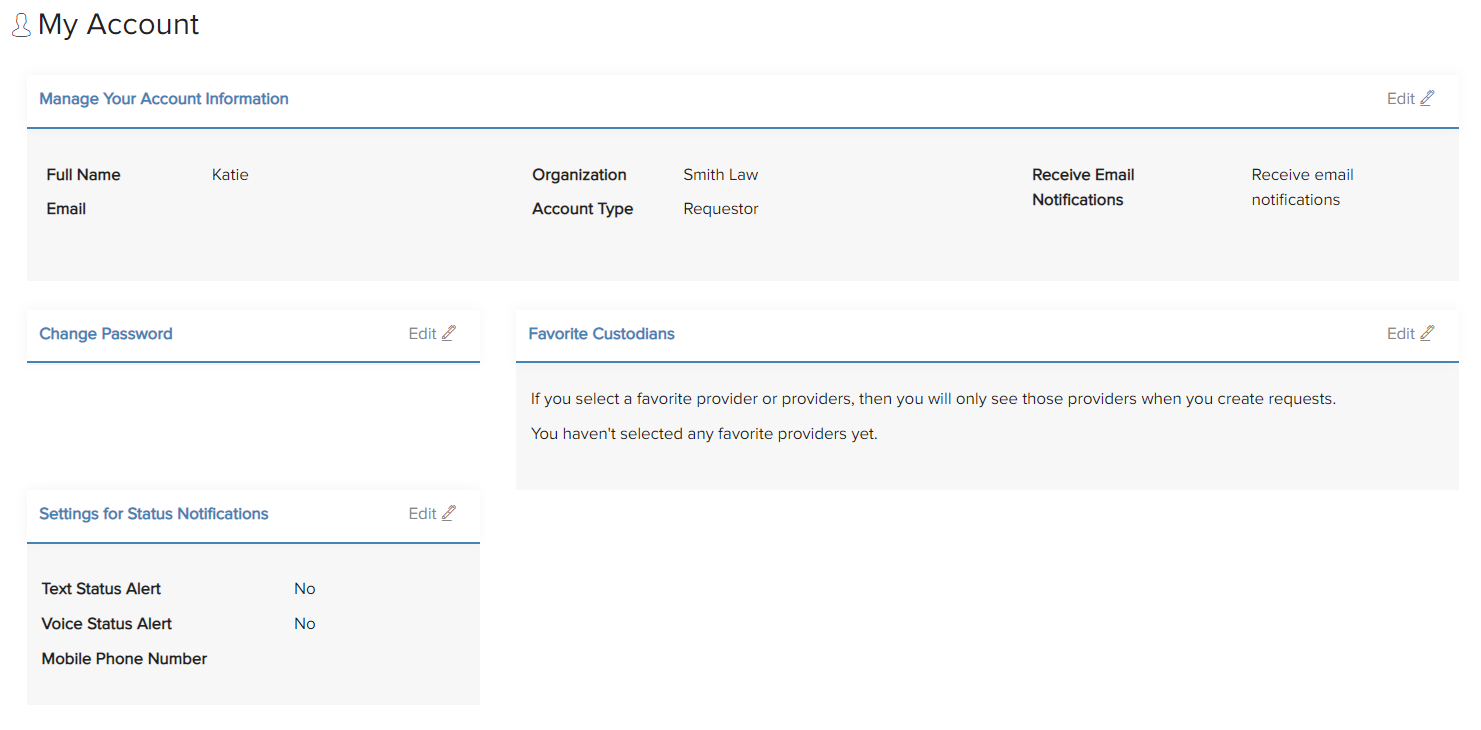
Task: Click the pencil icon for Status Notifications settings
Action: (x=449, y=513)
